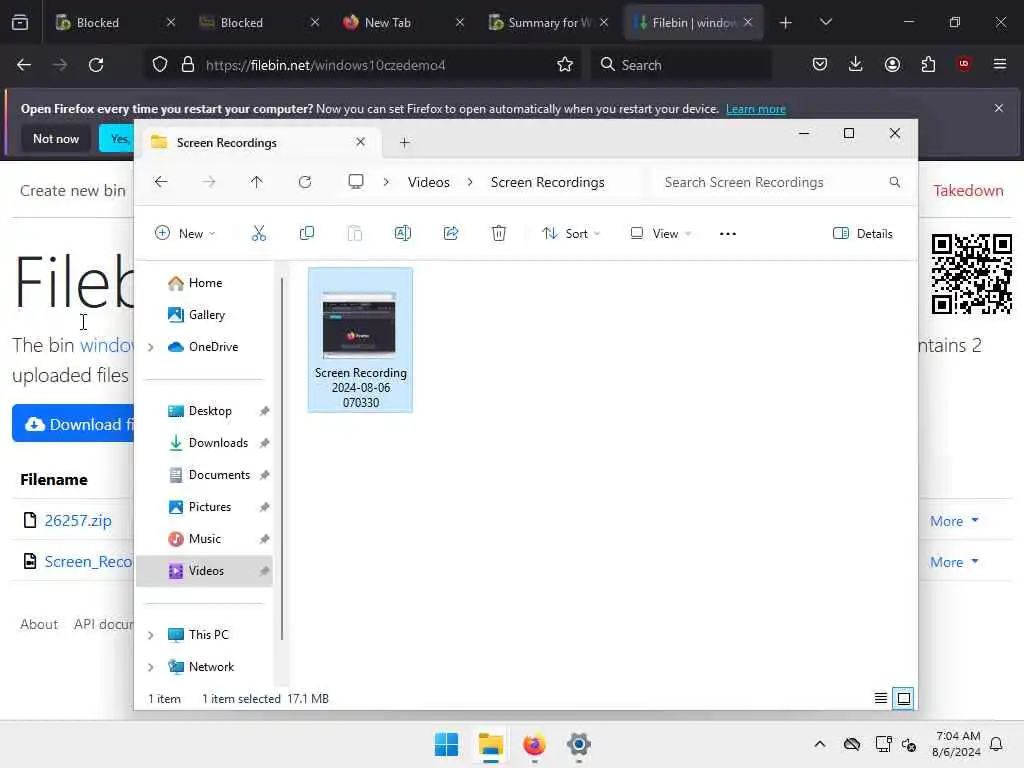Open Windows Start menu

(x=447, y=744)
